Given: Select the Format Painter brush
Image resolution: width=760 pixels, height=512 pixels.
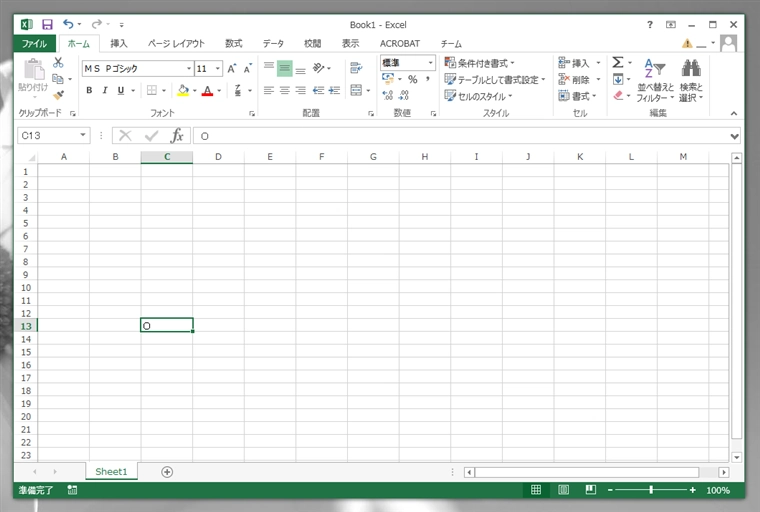Looking at the screenshot, I should [59, 95].
